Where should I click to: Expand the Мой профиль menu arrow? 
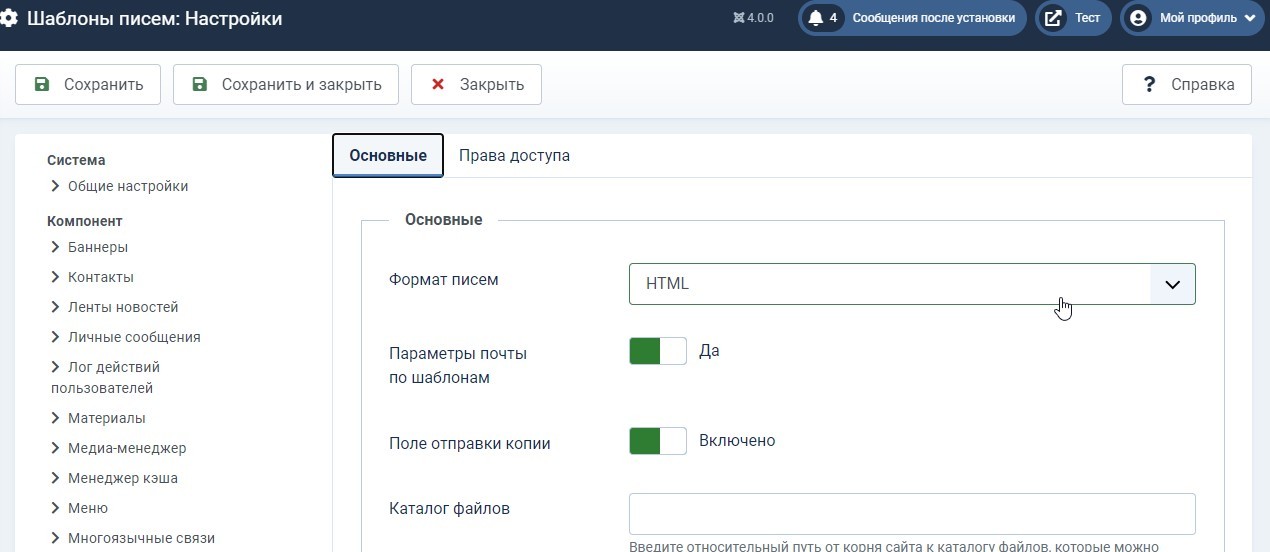tap(1249, 18)
